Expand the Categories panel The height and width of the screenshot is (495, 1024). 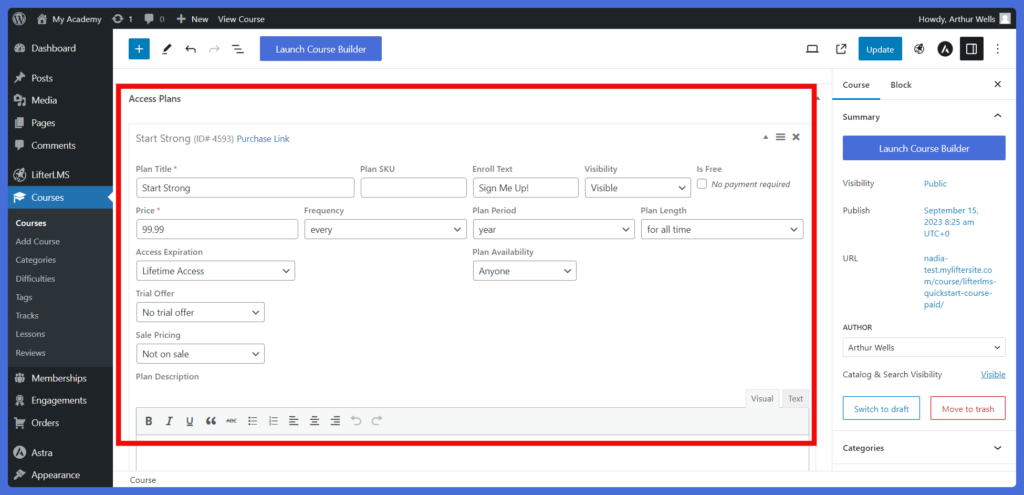(x=997, y=448)
